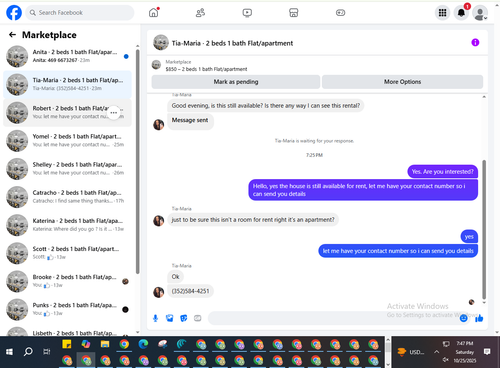
Task: Click More Options button
Action: pos(402,82)
